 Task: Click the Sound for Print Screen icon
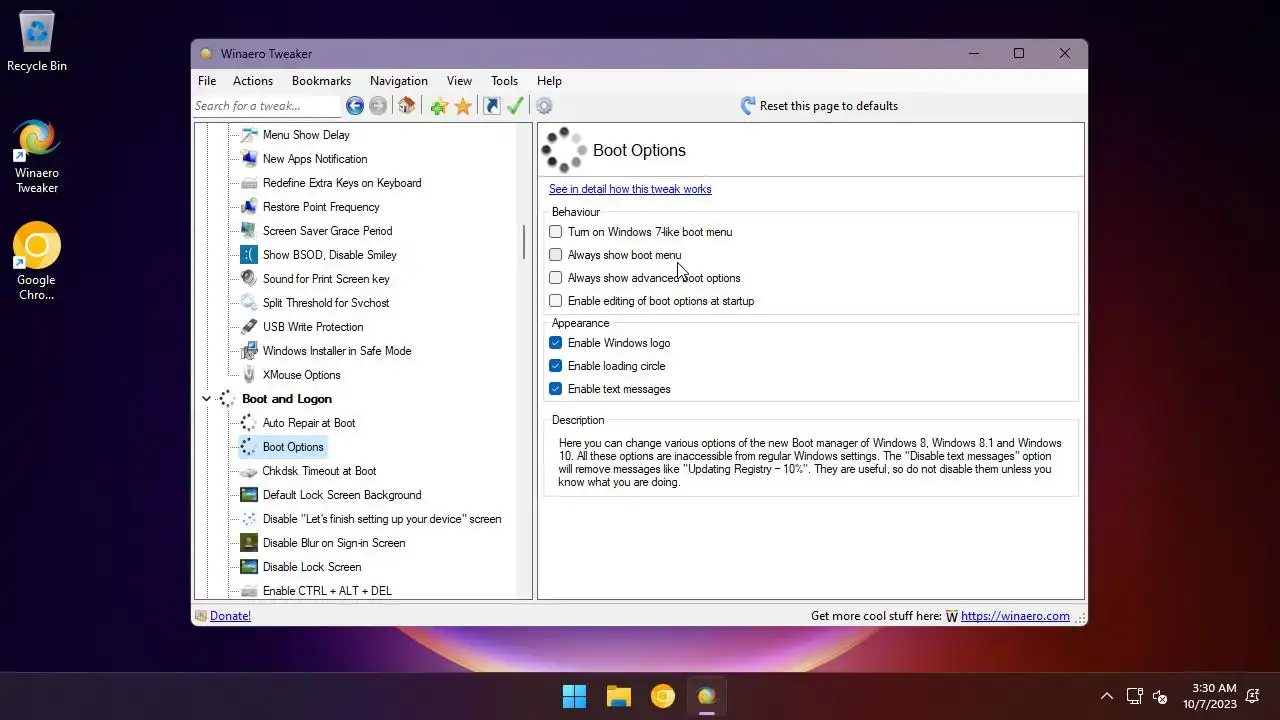point(249,279)
